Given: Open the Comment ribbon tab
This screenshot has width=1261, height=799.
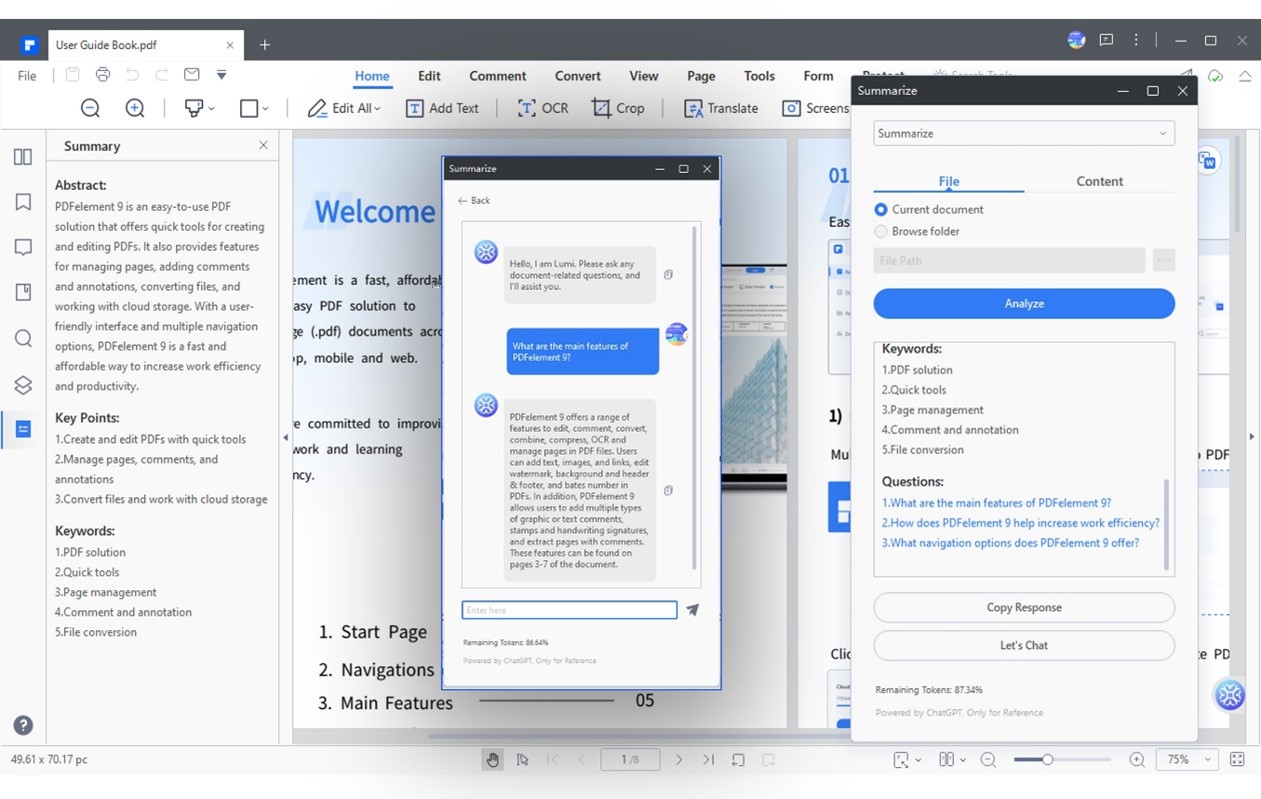Looking at the screenshot, I should point(497,76).
